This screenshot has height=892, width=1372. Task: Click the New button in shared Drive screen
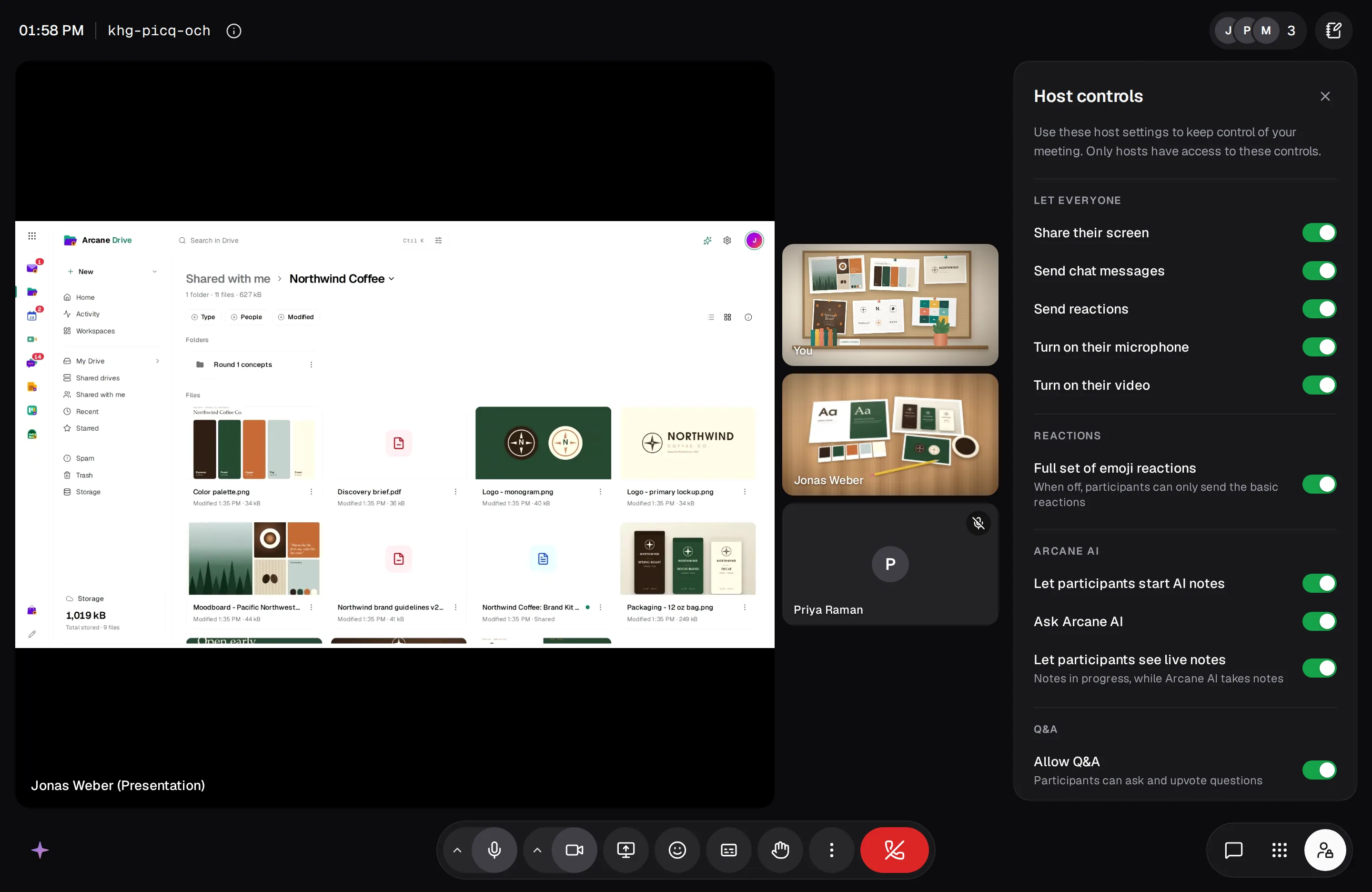pyautogui.click(x=112, y=272)
